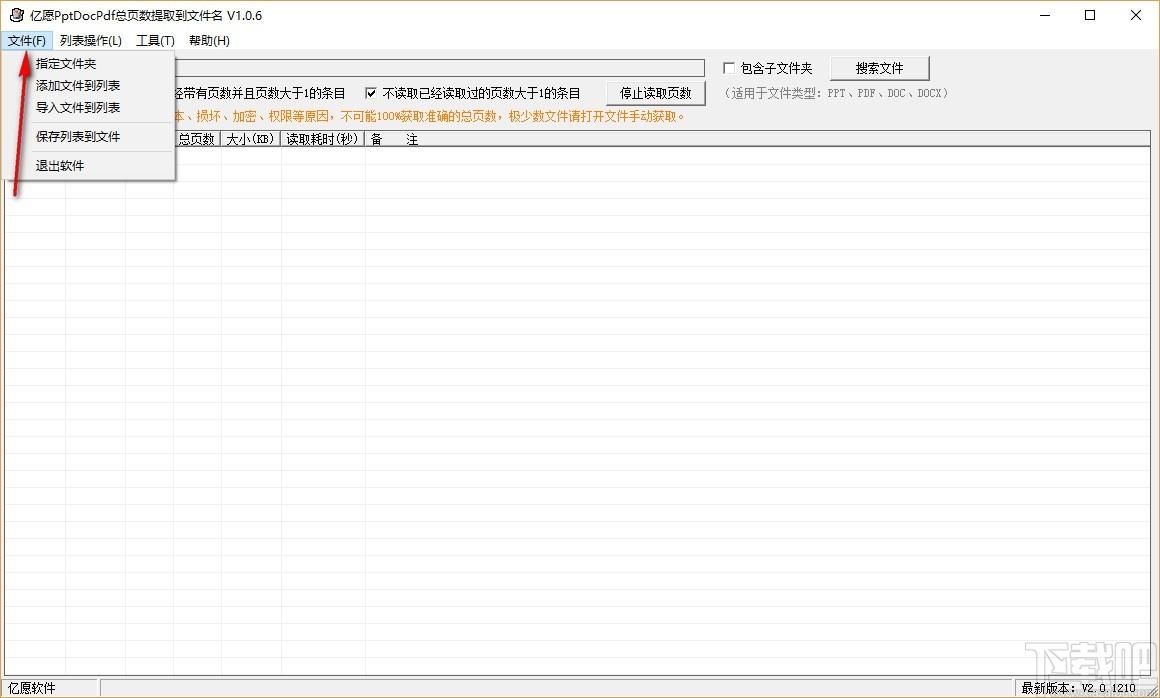Click 最新版本: V2.0.1210 status text

click(x=1079, y=688)
